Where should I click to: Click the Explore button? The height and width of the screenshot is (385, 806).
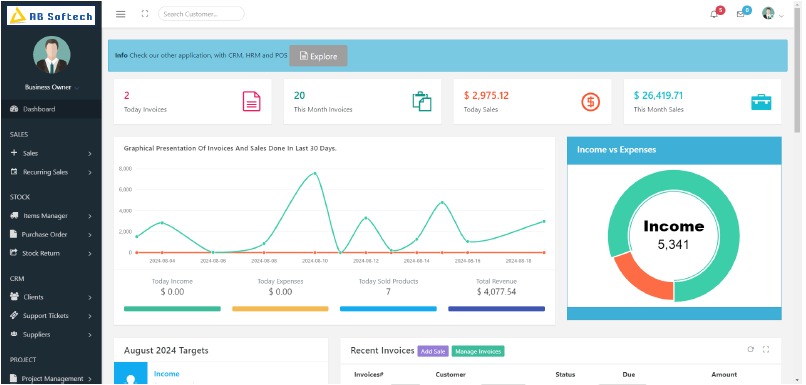318,56
